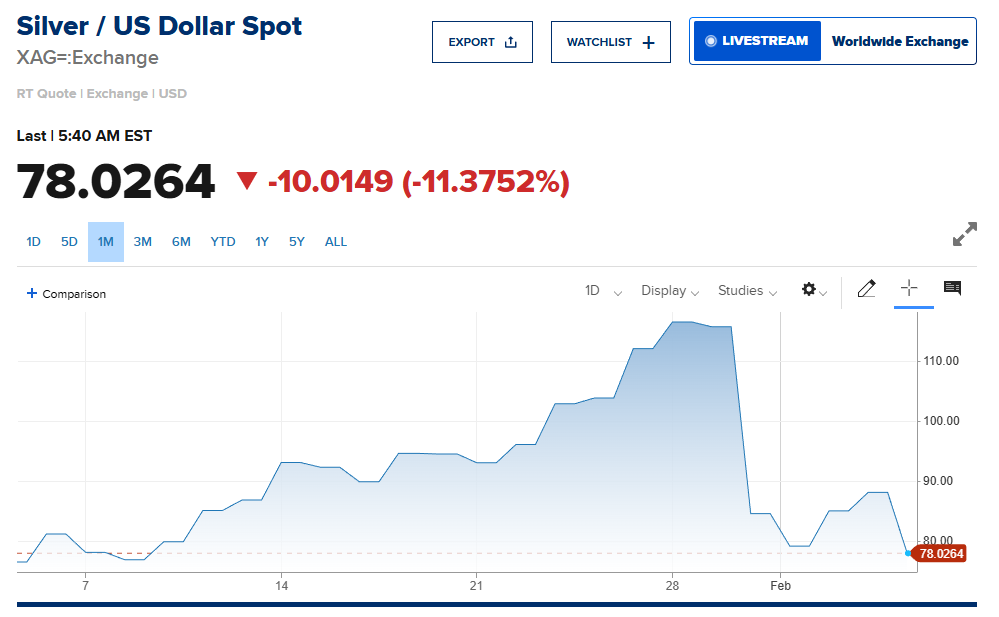Screen dimensions: 999x617
Task: Open the Display dropdown
Action: point(670,291)
